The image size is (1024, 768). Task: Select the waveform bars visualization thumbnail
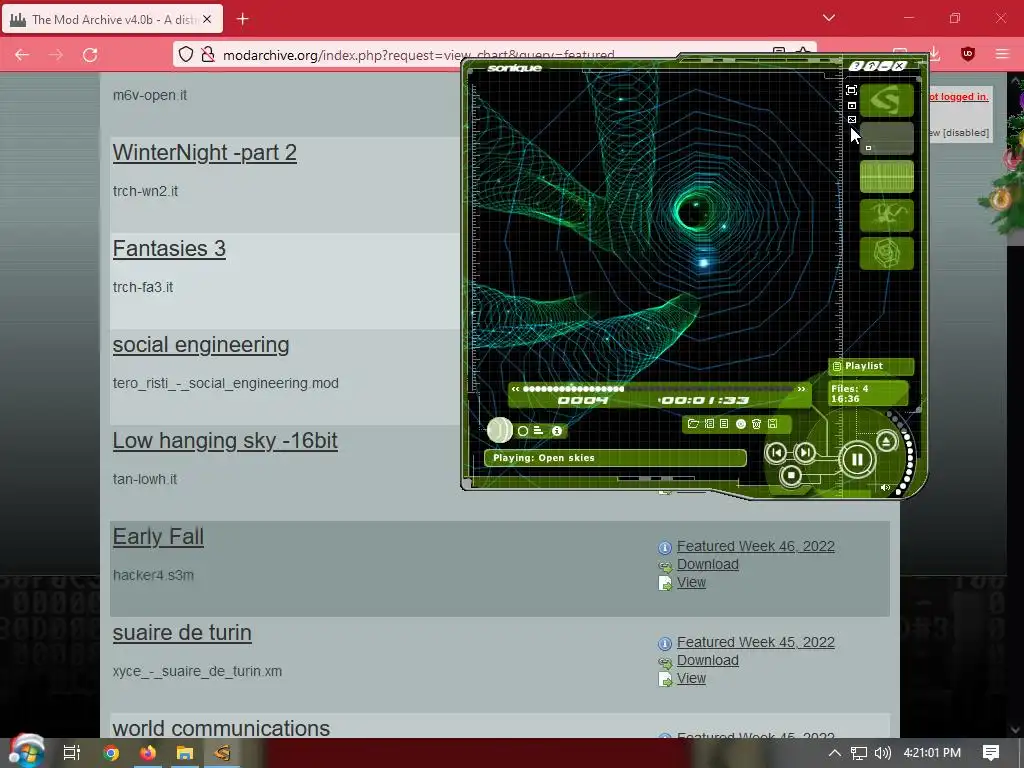tap(886, 177)
